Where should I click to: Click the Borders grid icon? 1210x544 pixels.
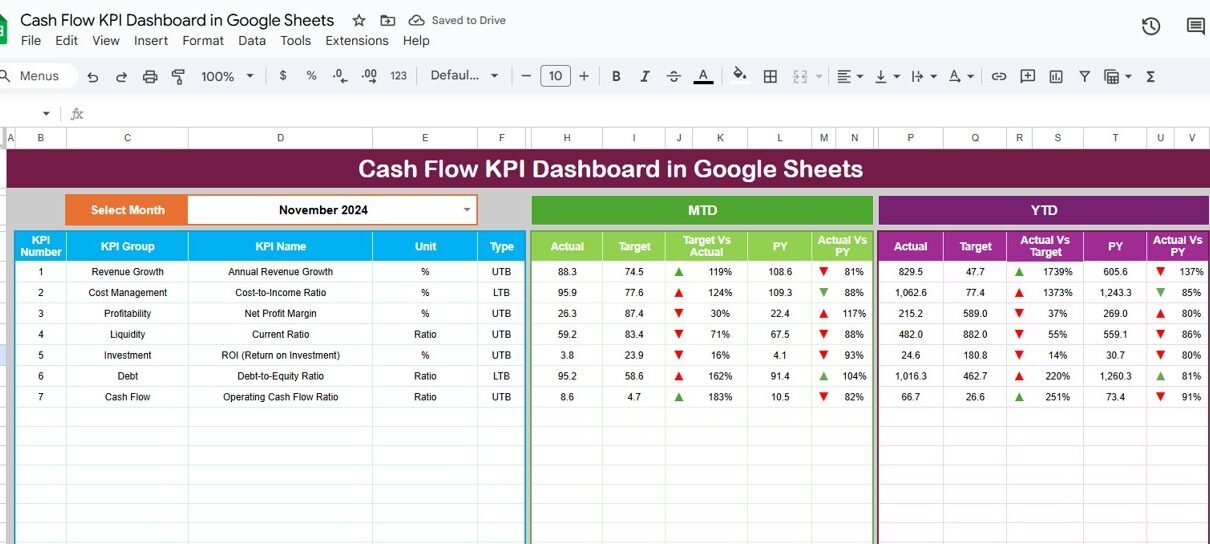(x=770, y=76)
